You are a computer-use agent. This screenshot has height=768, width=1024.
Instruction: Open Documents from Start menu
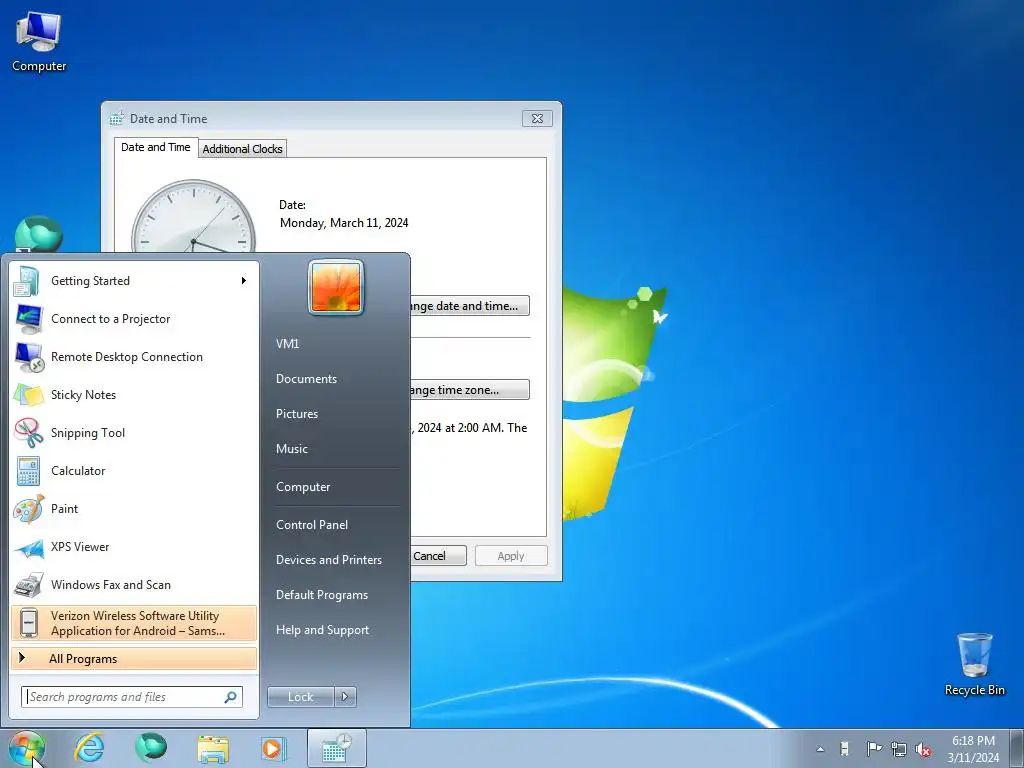(x=306, y=379)
